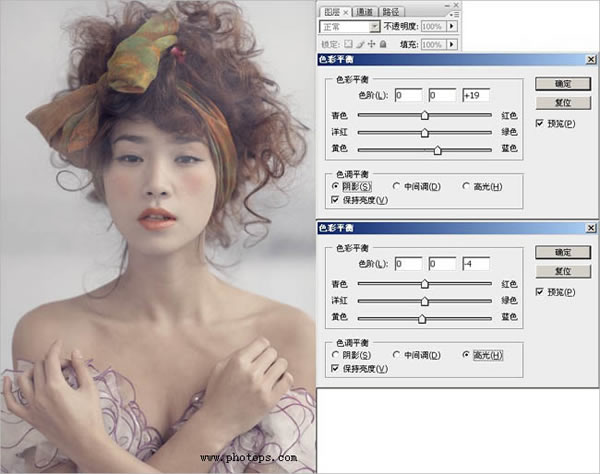Toggle 预览 checkbox in lower dialog
The image size is (600, 474).
[540, 291]
